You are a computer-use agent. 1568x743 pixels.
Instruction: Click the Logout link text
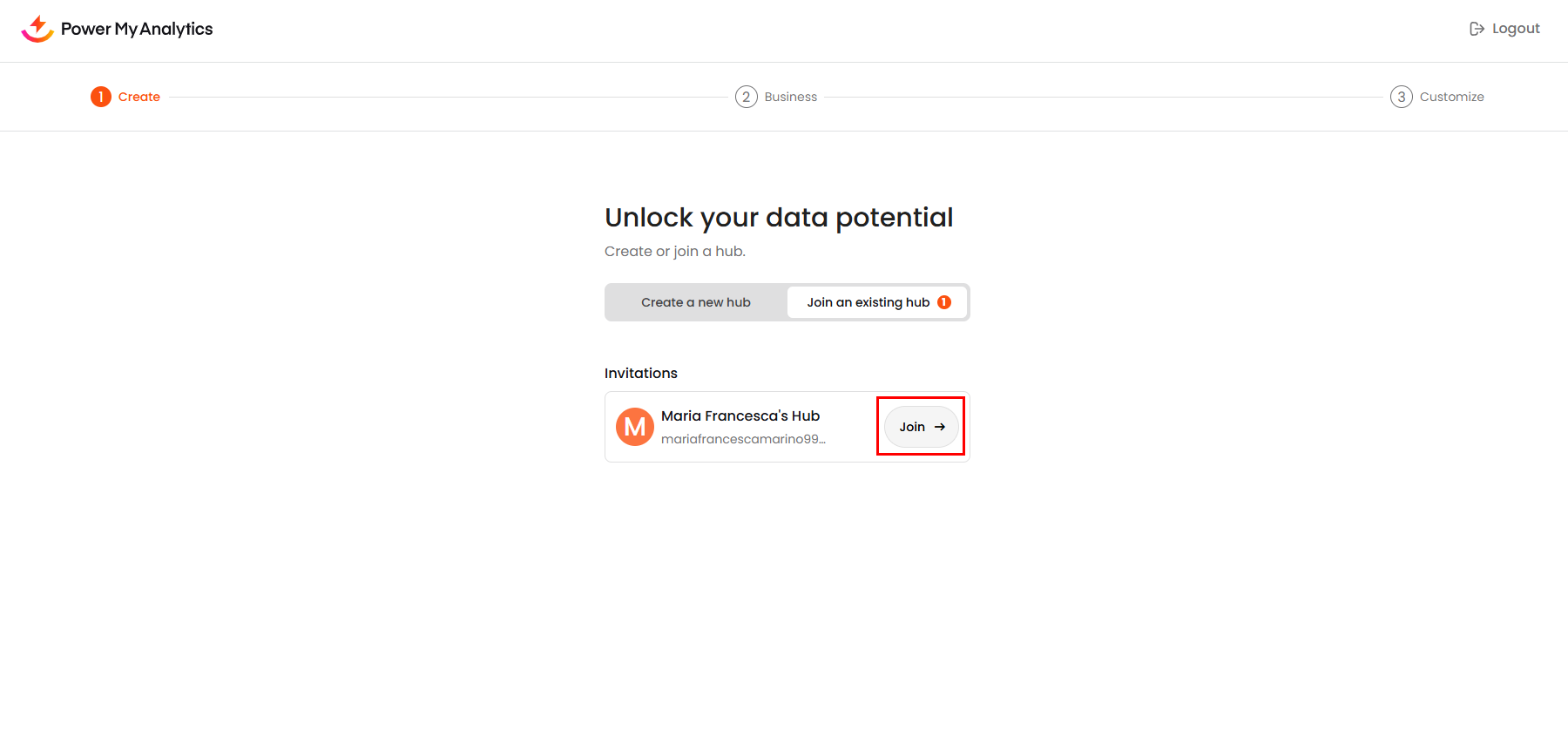(x=1516, y=29)
